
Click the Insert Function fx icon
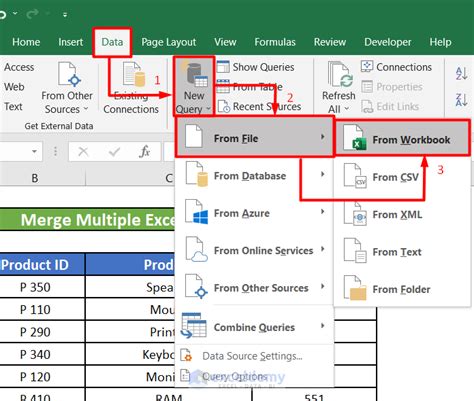tap(145, 152)
